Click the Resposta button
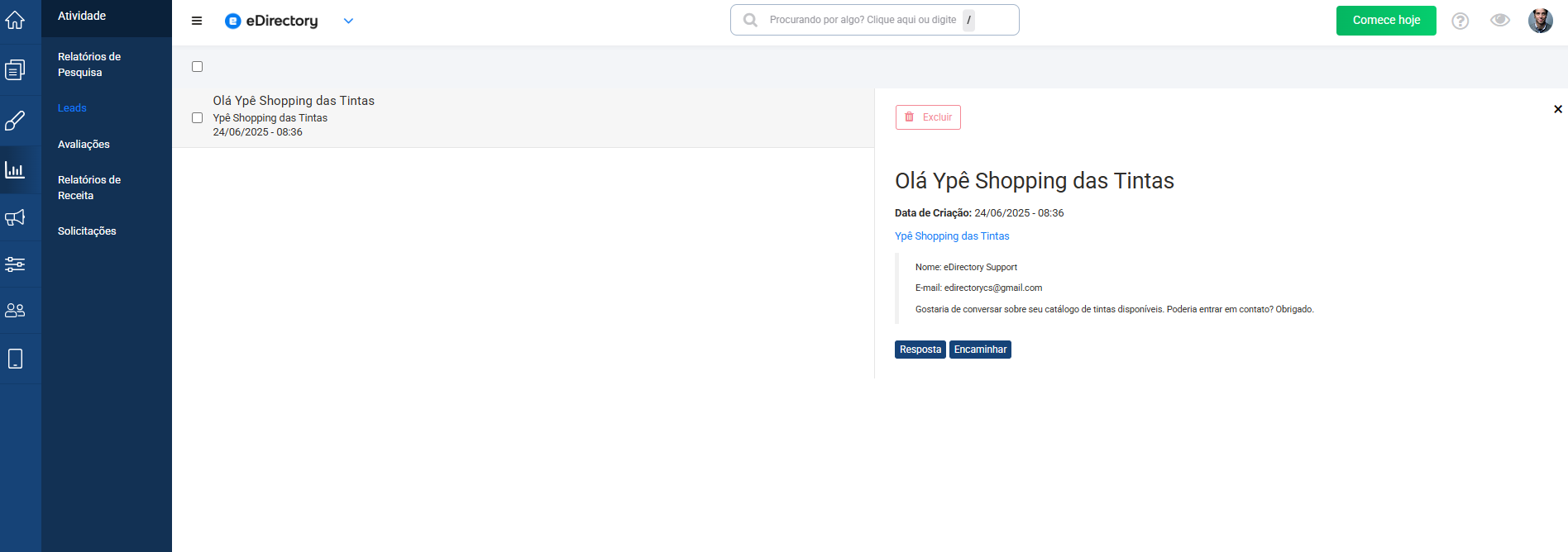The width and height of the screenshot is (1568, 552). (x=920, y=350)
